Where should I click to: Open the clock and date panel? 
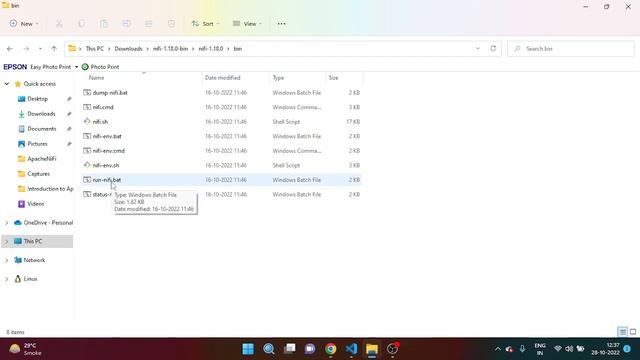point(606,349)
